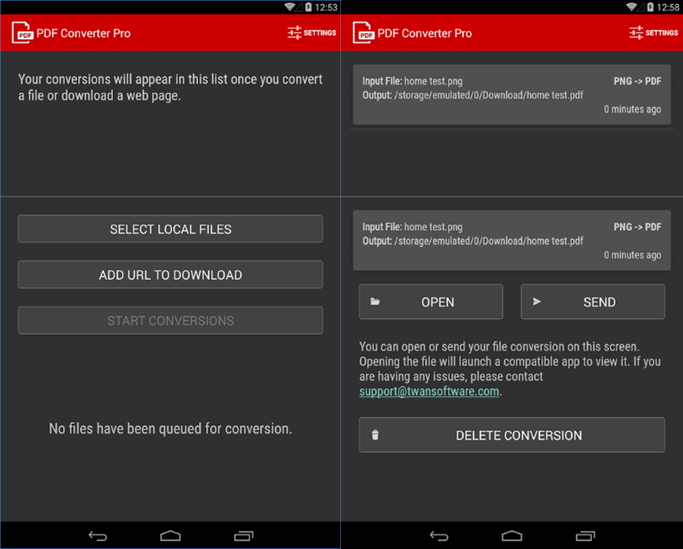The width and height of the screenshot is (683, 549).
Task: Tap the Android home icon on the right screen
Action: click(512, 535)
